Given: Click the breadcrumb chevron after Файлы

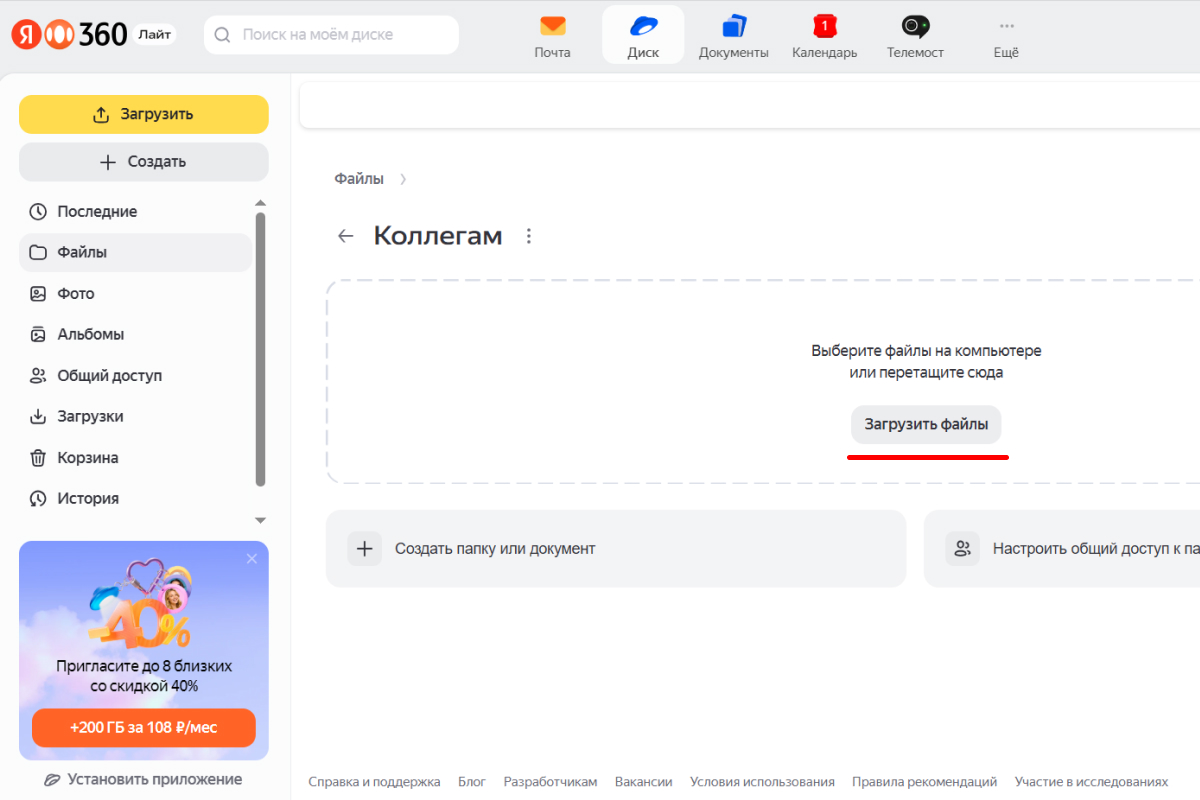Looking at the screenshot, I should point(403,180).
